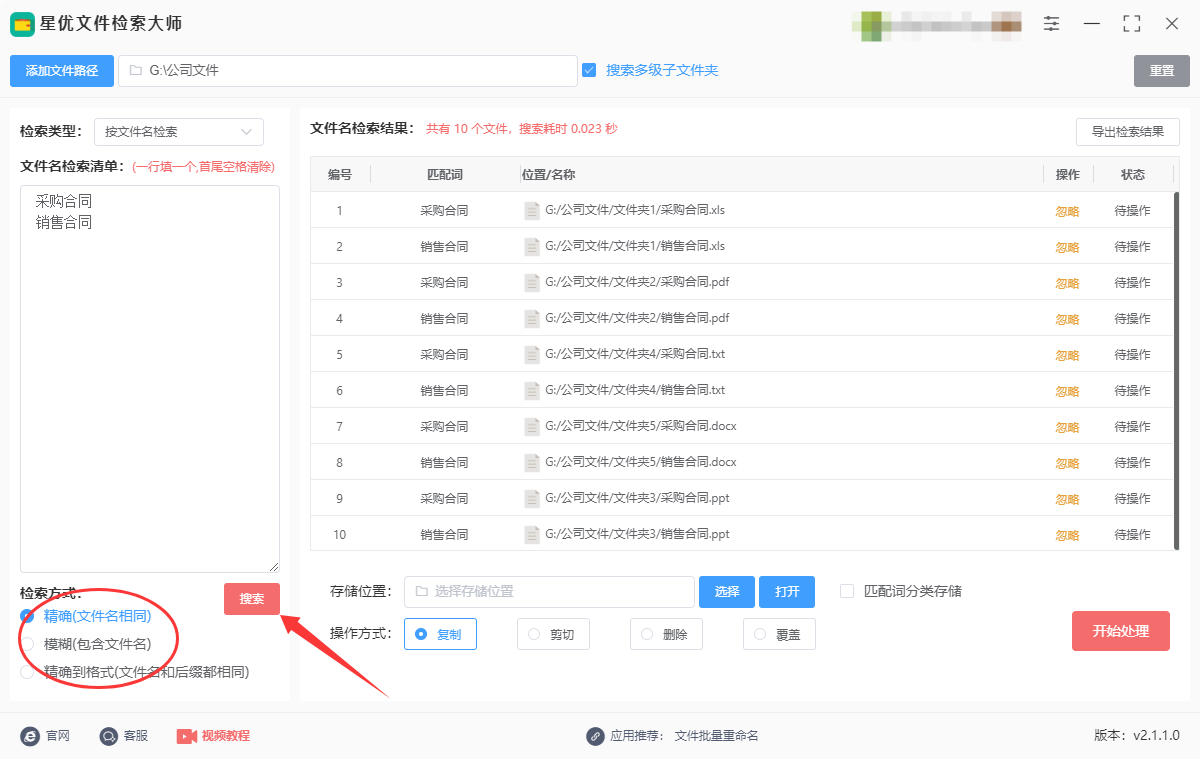This screenshot has height=760, width=1200.
Task: Click file icon of row 销售合同.txt
Action: pyautogui.click(x=532, y=391)
